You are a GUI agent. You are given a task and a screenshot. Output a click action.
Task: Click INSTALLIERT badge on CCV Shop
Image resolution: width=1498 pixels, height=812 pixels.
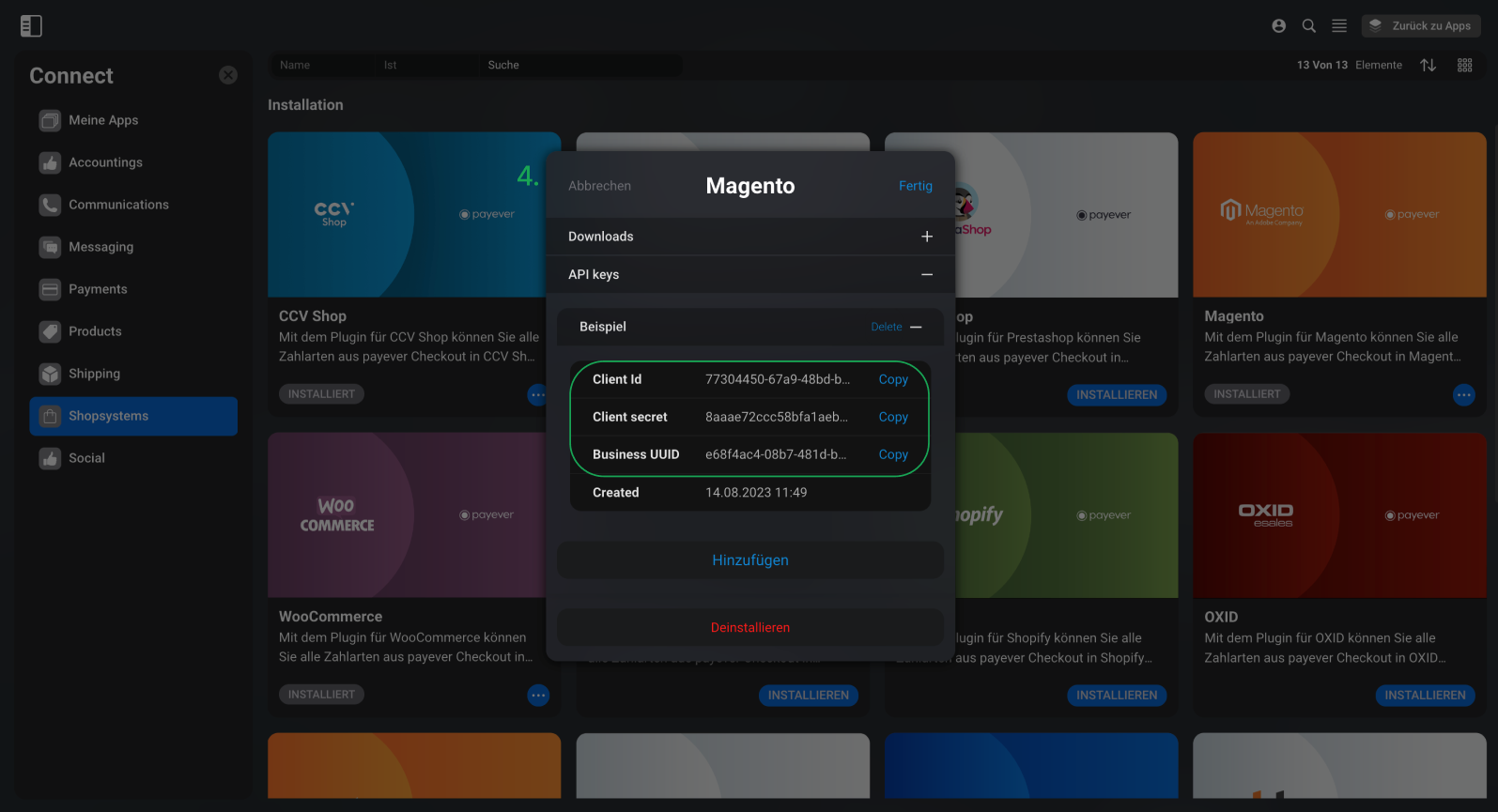coord(321,394)
